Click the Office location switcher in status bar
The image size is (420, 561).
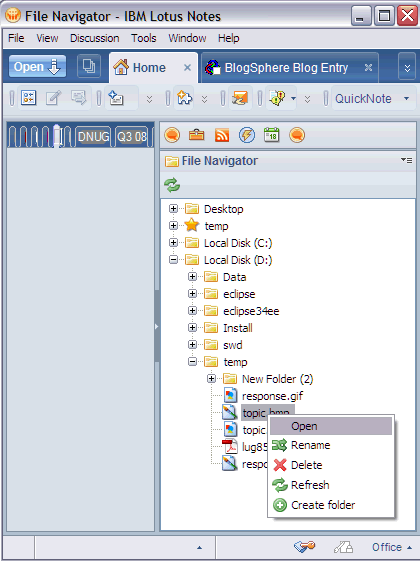click(391, 547)
